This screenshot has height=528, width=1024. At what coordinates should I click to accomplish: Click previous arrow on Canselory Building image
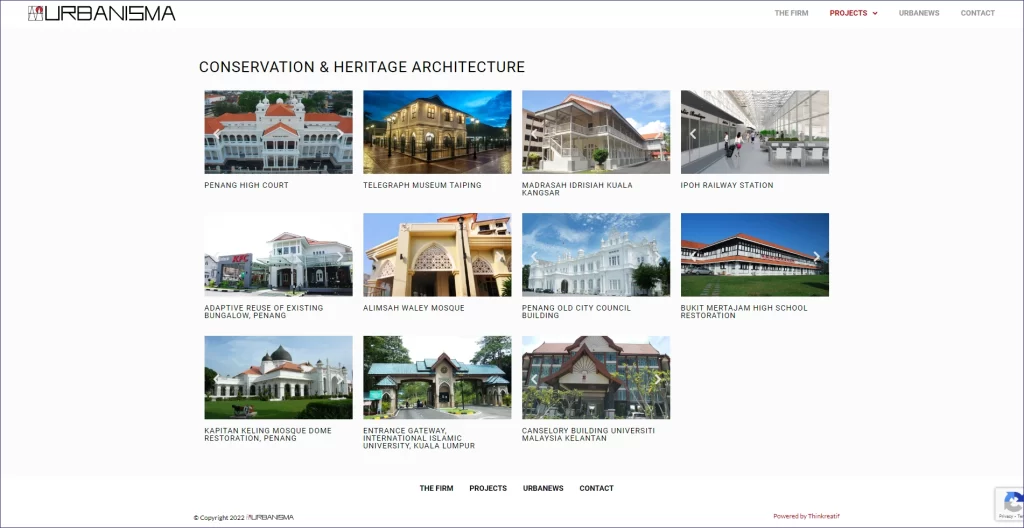click(534, 378)
